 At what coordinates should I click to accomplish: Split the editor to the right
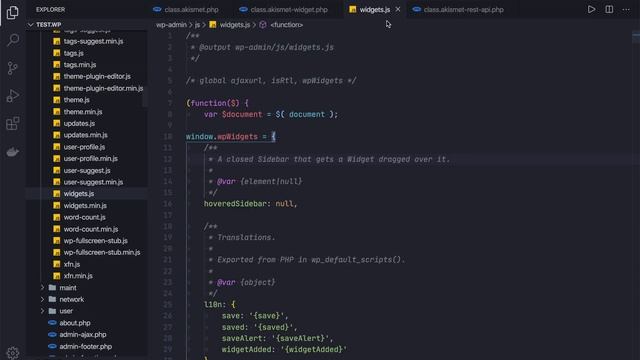pyautogui.click(x=609, y=9)
